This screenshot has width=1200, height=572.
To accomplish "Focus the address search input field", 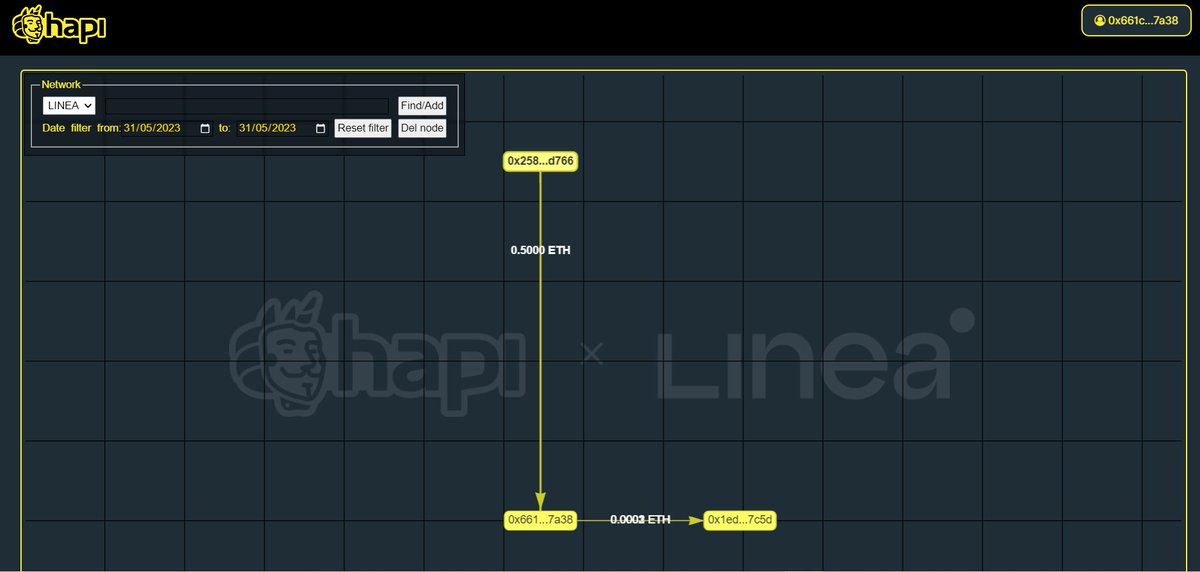I will [x=247, y=105].
